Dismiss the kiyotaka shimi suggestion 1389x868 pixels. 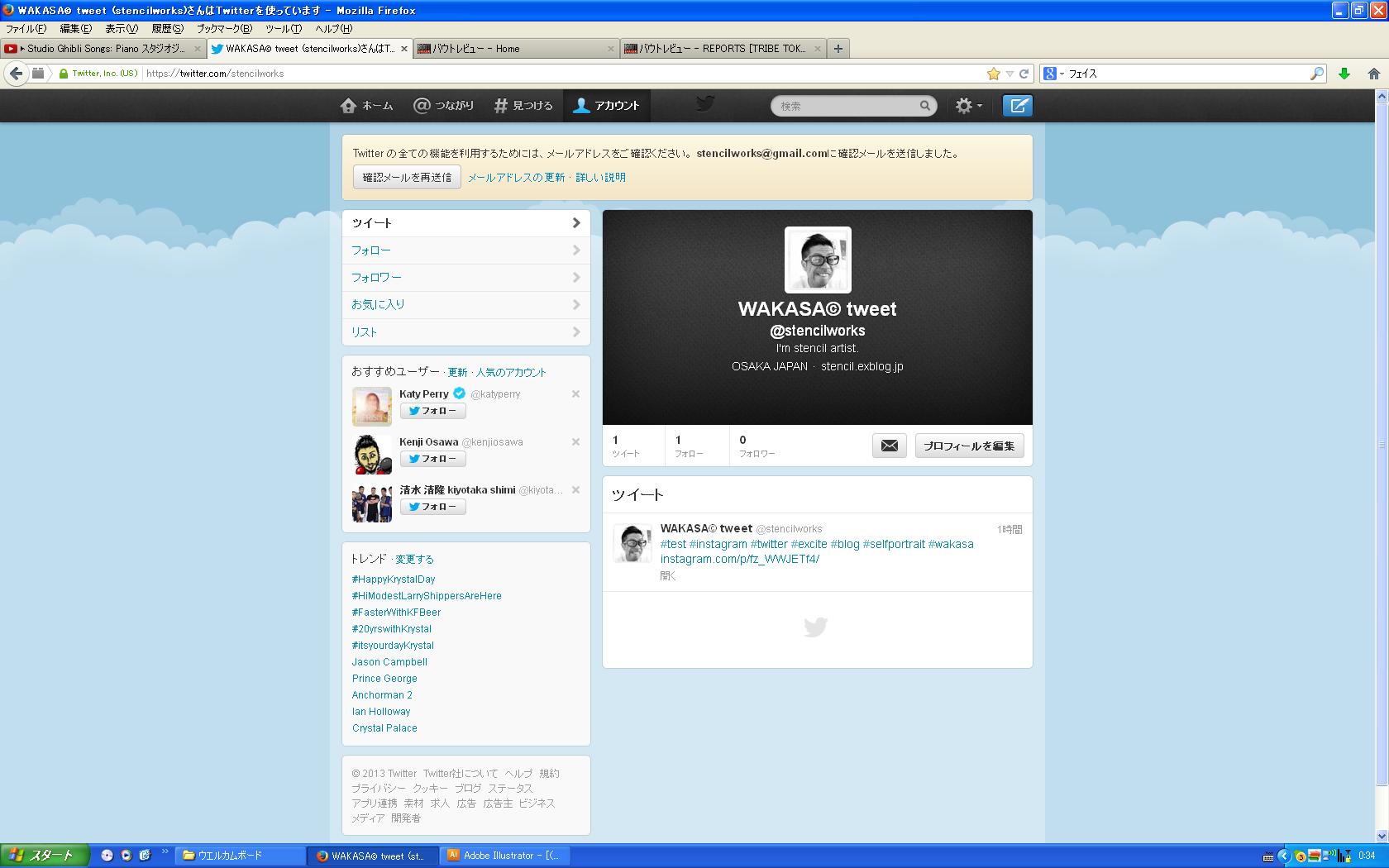575,490
